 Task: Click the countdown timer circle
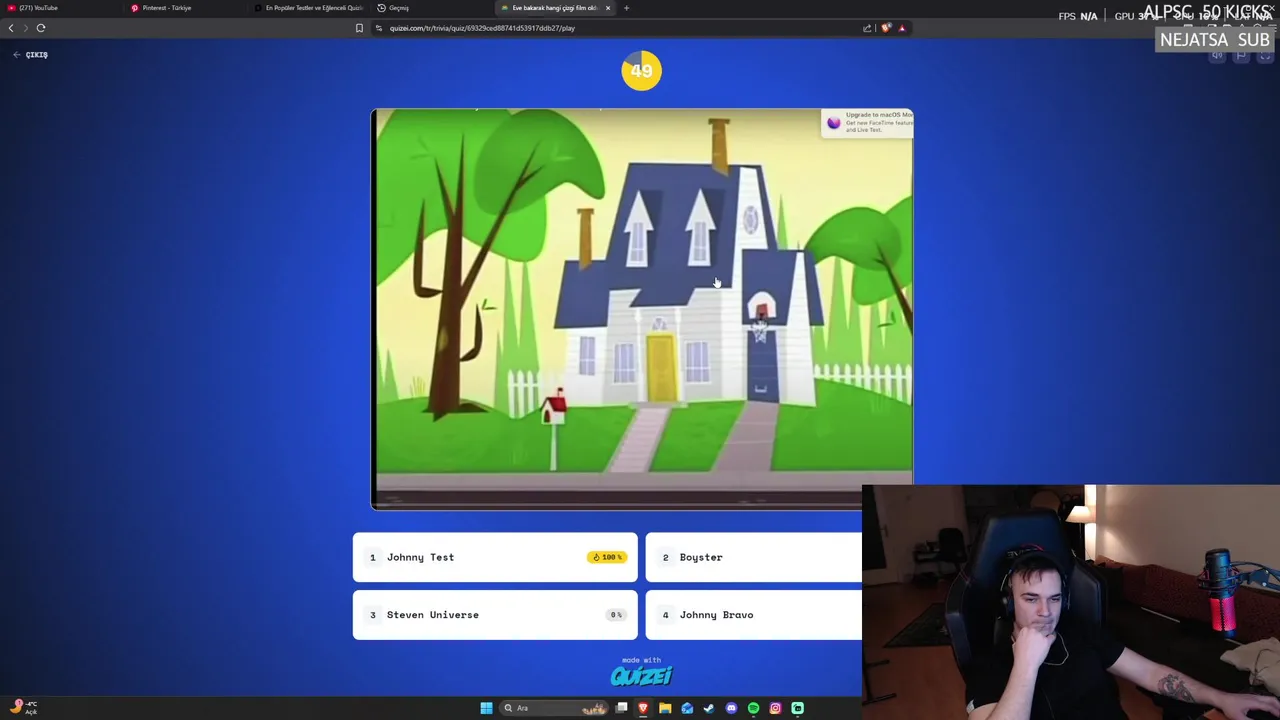[x=641, y=70]
